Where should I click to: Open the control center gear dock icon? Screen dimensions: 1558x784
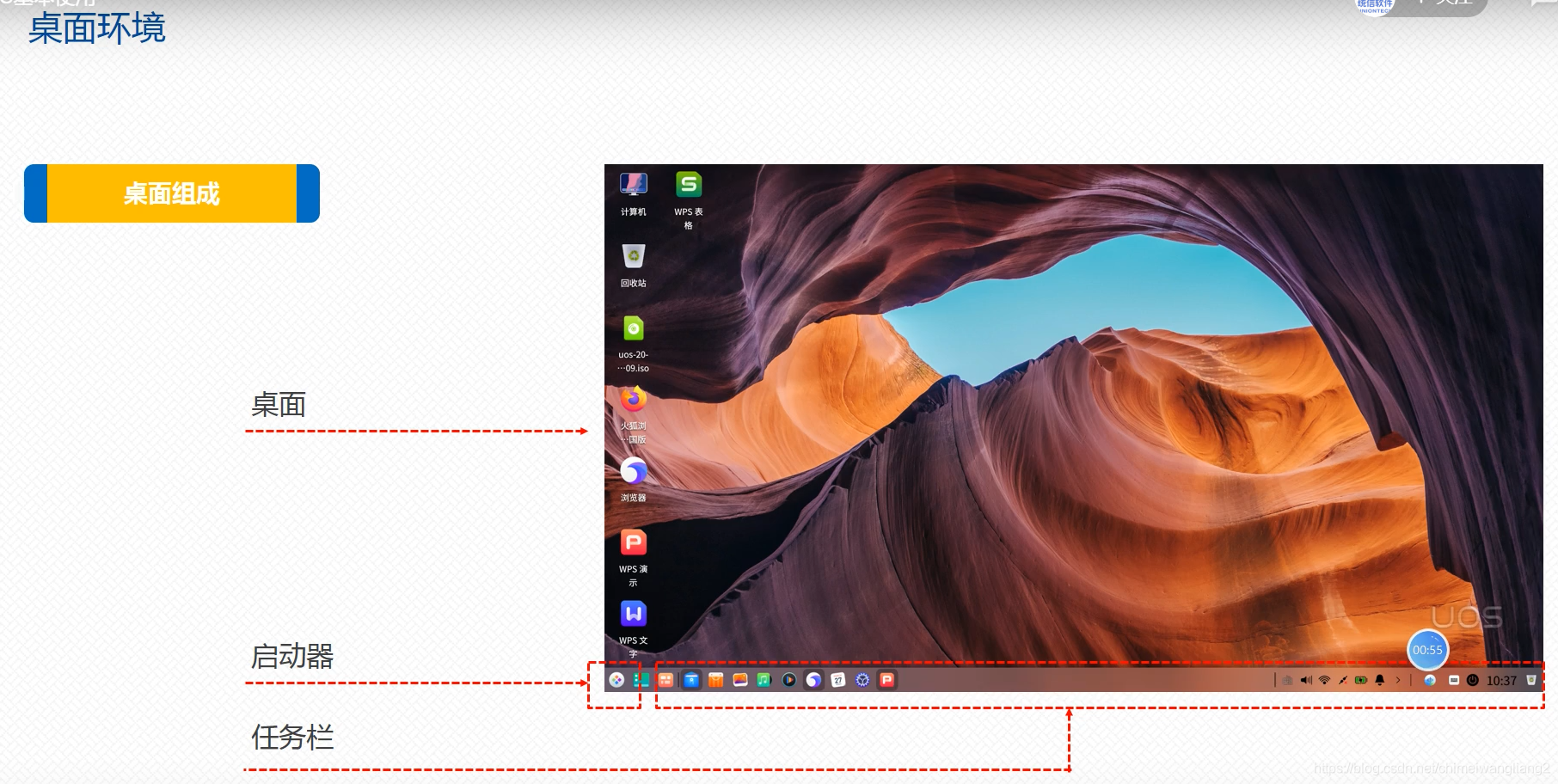click(862, 680)
